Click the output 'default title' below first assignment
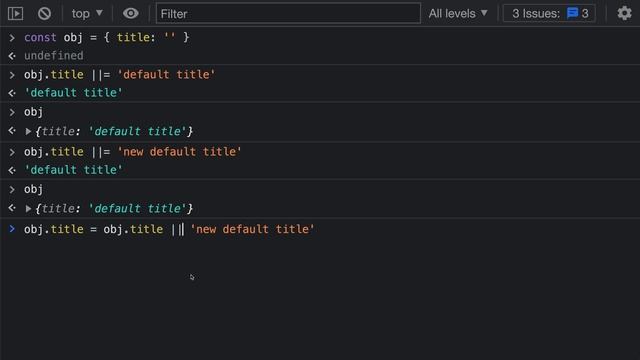The width and height of the screenshot is (640, 360). click(73, 93)
